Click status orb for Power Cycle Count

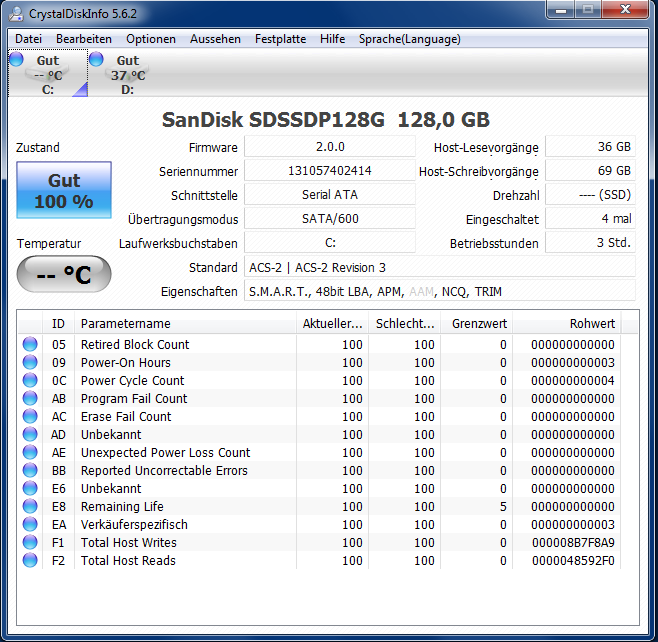[x=30, y=380]
